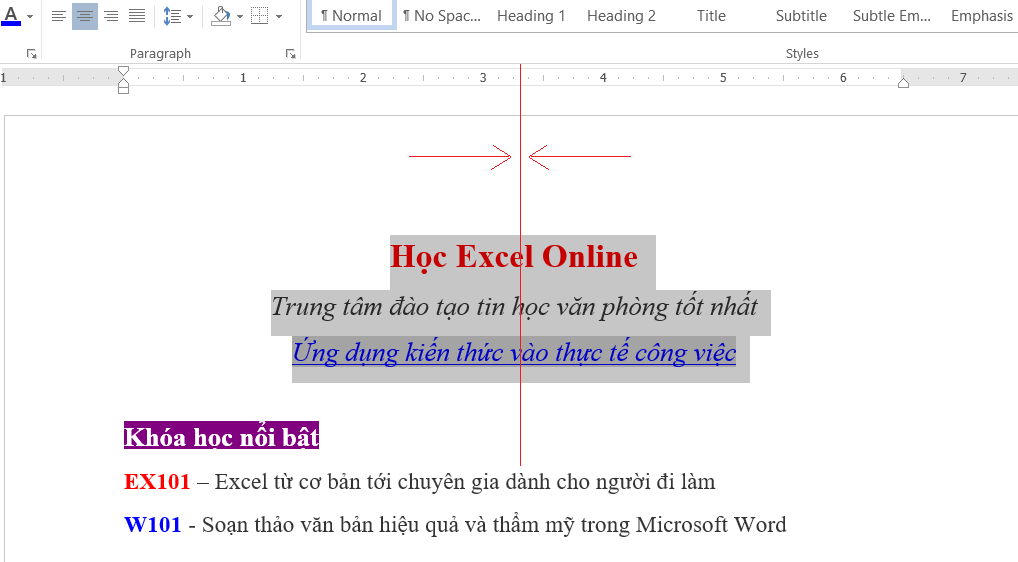
Task: Align text left
Action: pyautogui.click(x=58, y=16)
